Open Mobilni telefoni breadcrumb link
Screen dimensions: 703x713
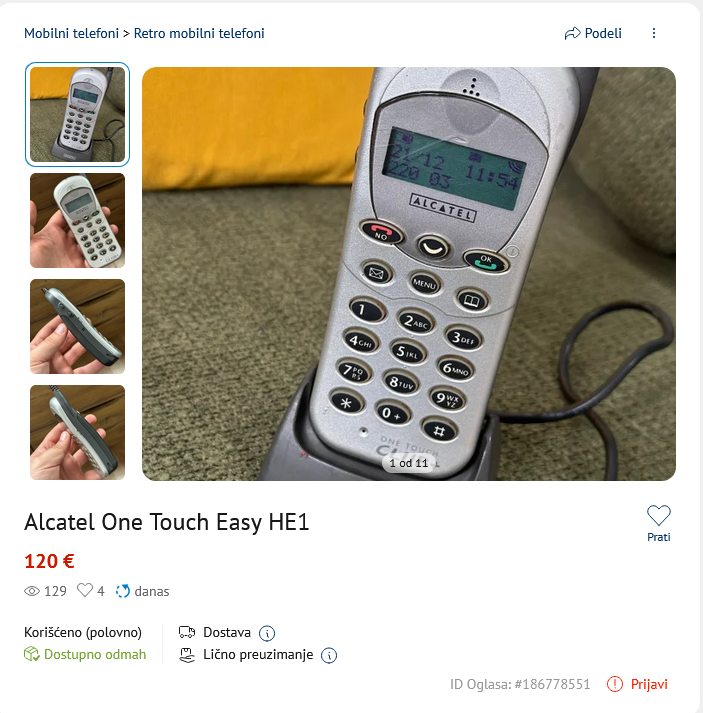(x=71, y=33)
